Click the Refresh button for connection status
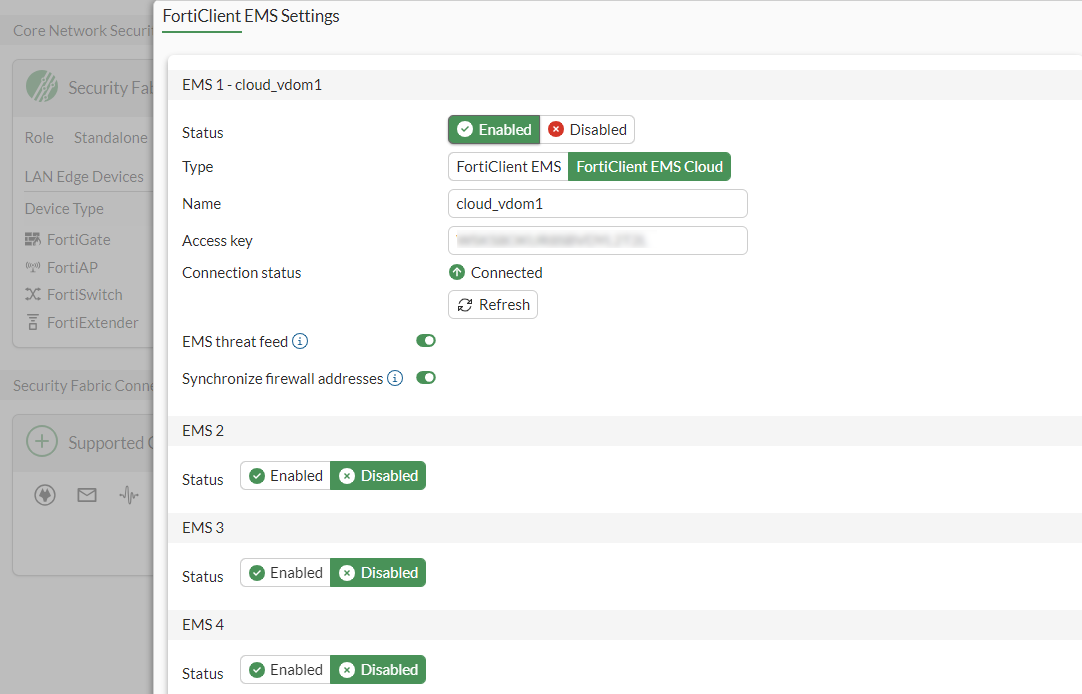Image resolution: width=1082 pixels, height=694 pixels. [x=492, y=305]
